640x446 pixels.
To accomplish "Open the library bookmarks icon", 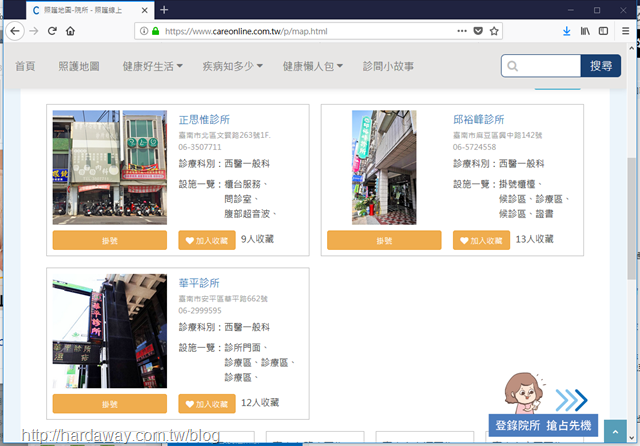I will click(585, 31).
